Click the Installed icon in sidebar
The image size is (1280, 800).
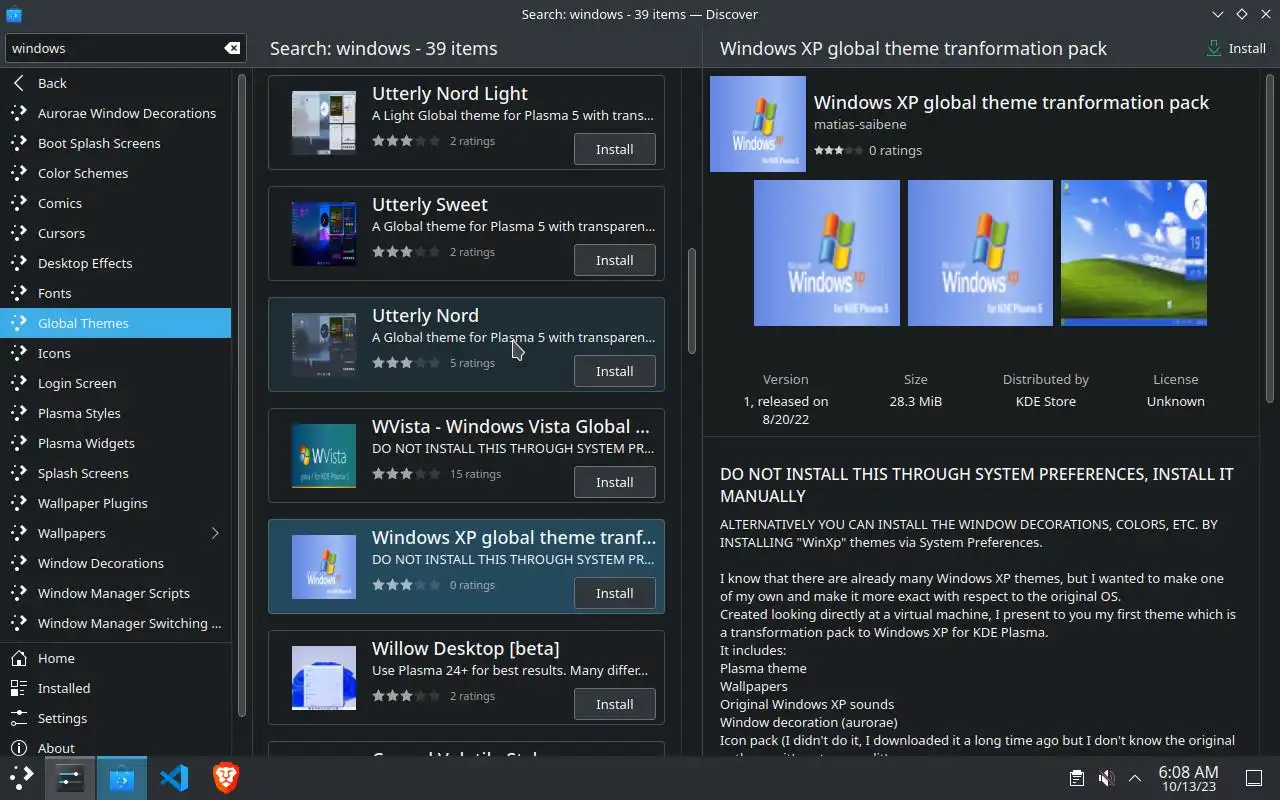pyautogui.click(x=19, y=688)
